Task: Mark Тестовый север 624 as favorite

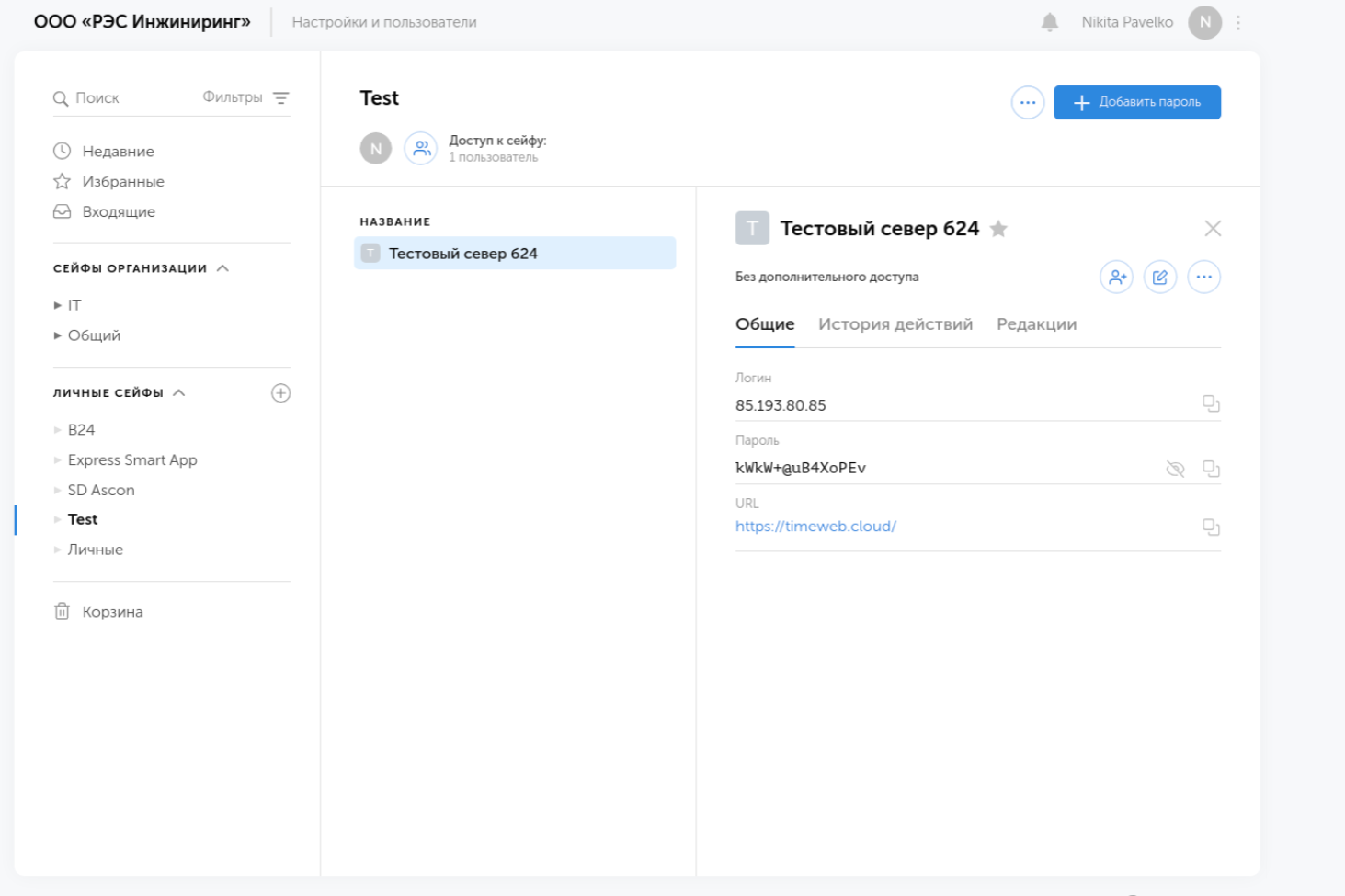Action: click(998, 229)
